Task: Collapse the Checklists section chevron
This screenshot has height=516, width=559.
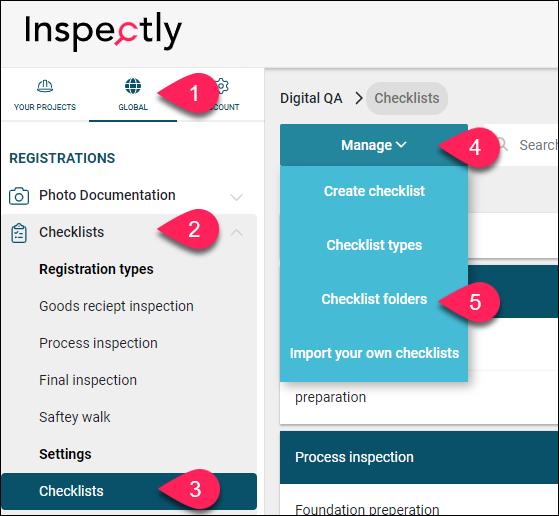Action: 236,233
